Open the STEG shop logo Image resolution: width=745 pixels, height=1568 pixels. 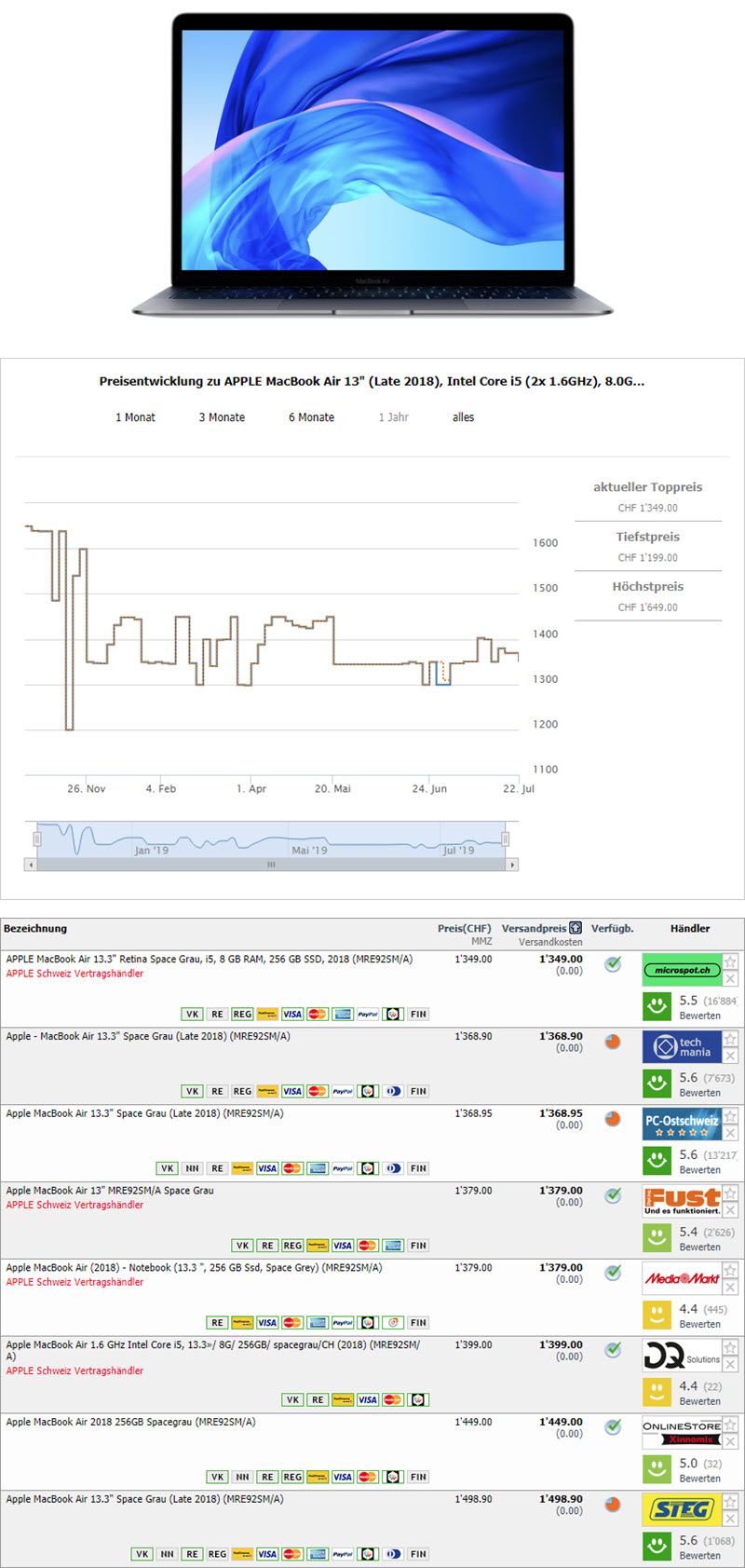tap(682, 1509)
